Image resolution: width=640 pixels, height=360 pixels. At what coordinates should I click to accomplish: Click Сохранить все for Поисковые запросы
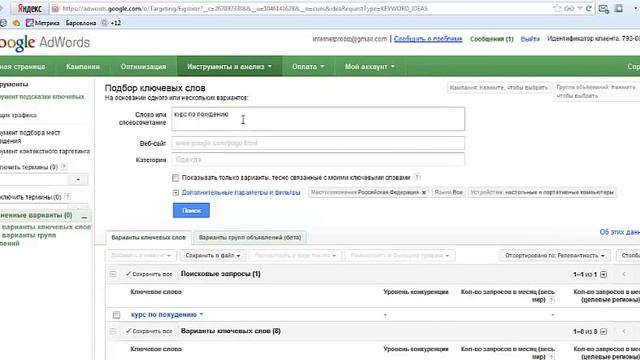[x=149, y=274]
